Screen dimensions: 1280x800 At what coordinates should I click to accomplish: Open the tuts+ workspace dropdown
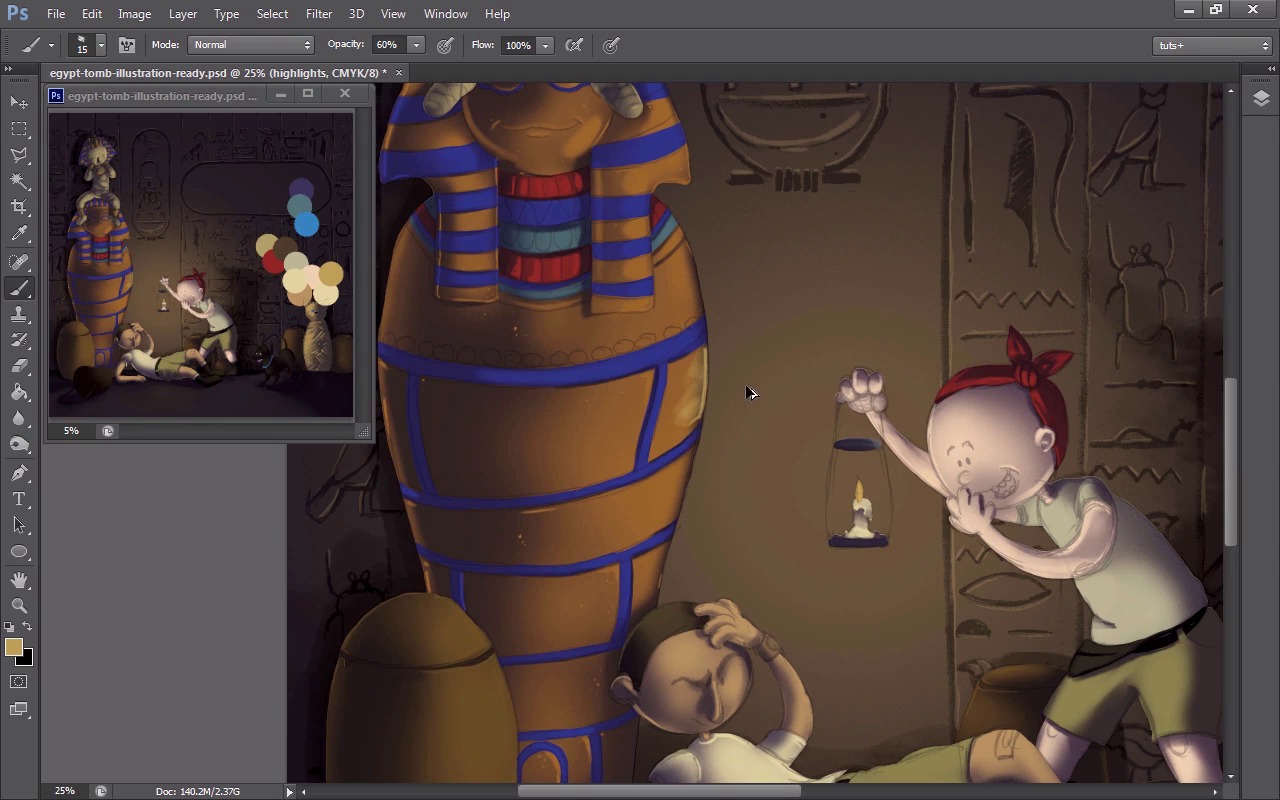click(1212, 45)
